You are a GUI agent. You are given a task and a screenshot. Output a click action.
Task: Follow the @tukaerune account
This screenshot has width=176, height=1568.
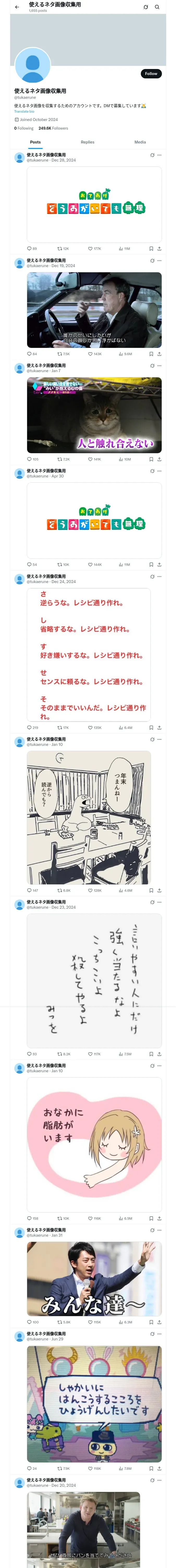pyautogui.click(x=151, y=74)
